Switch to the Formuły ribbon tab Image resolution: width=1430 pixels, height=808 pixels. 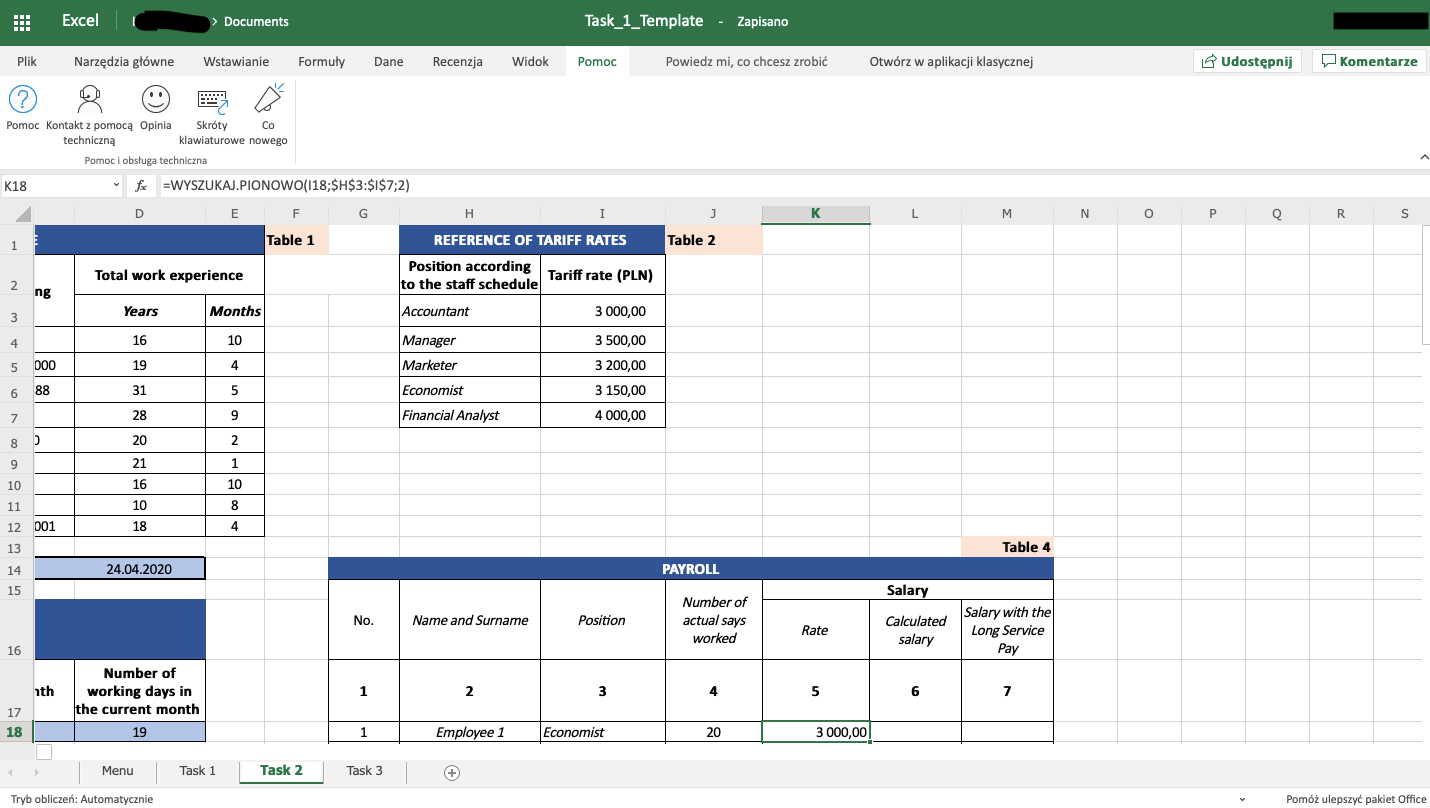pyautogui.click(x=321, y=61)
